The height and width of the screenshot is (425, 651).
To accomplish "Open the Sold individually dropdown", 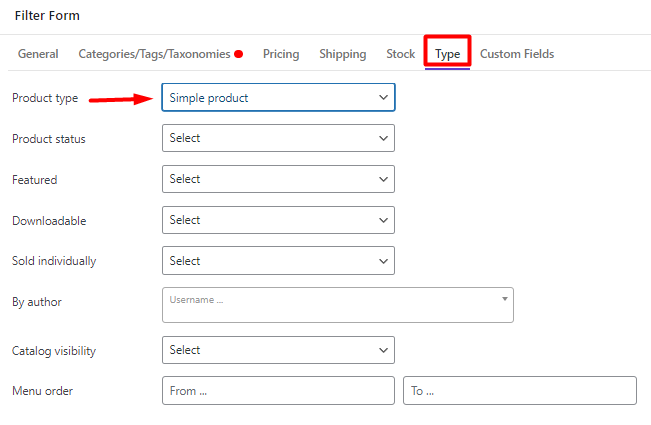I will 278,261.
